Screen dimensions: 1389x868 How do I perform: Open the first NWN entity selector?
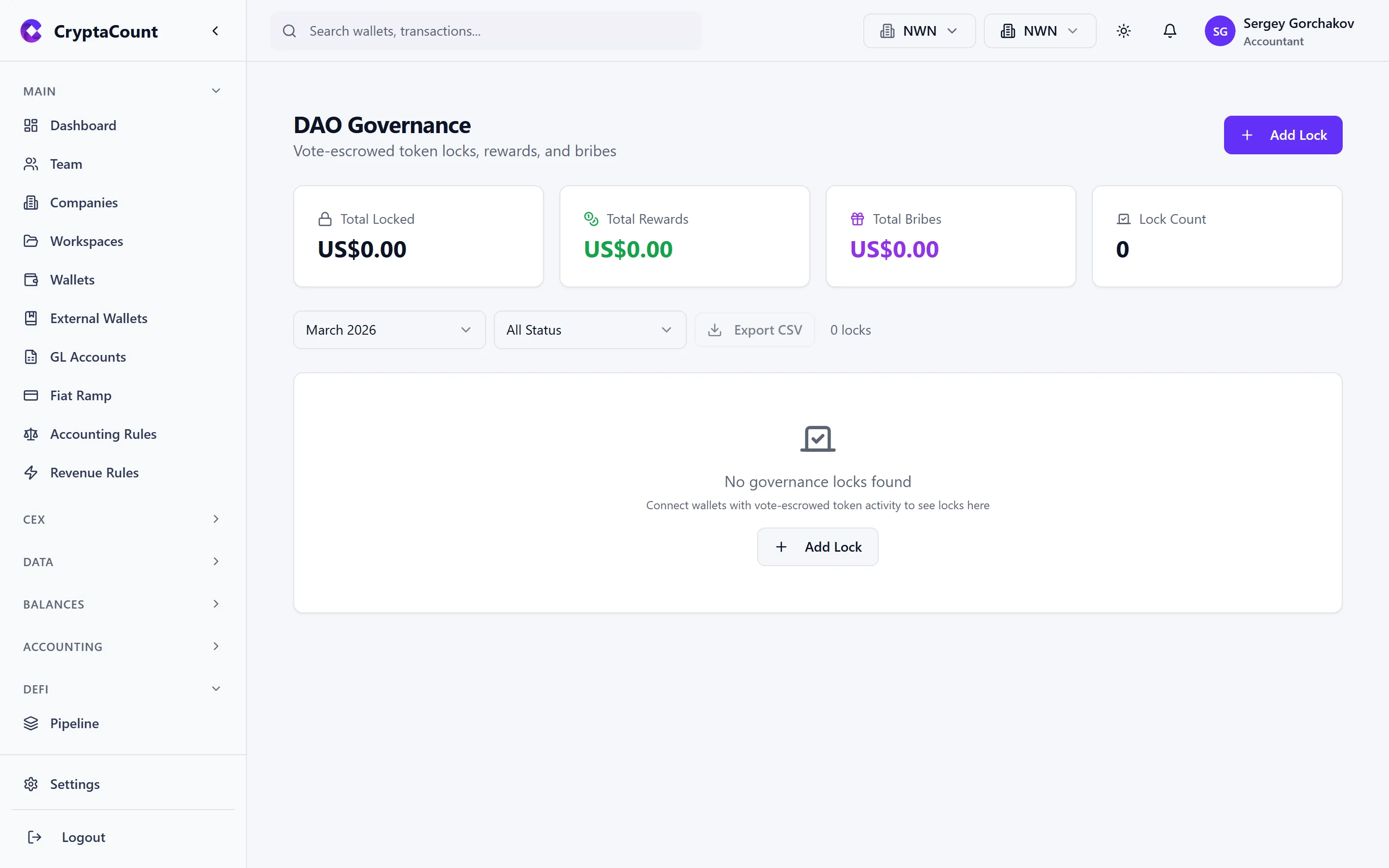918,31
